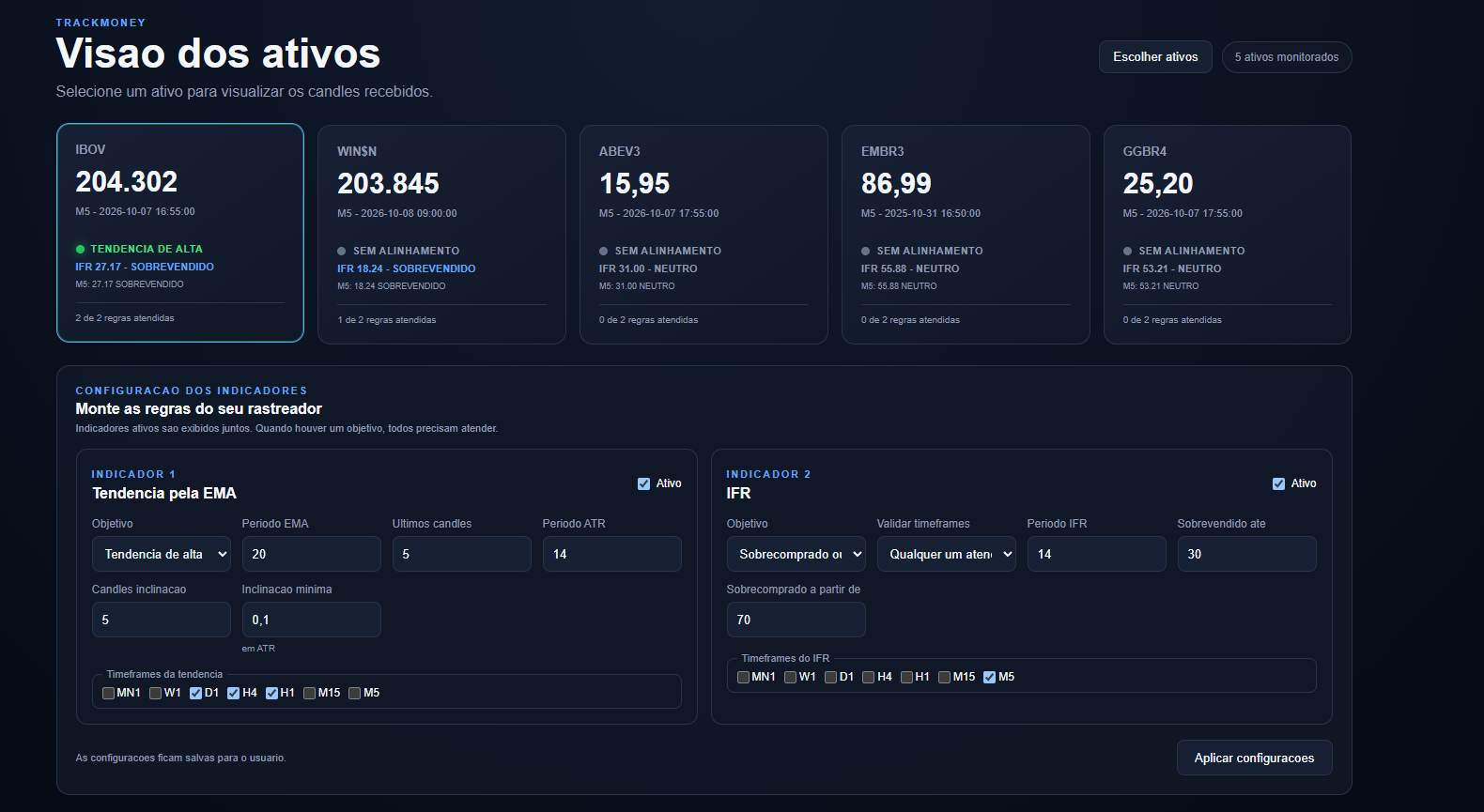Open the ABEV3 asset card
This screenshot has width=1484, height=812.
pyautogui.click(x=703, y=235)
